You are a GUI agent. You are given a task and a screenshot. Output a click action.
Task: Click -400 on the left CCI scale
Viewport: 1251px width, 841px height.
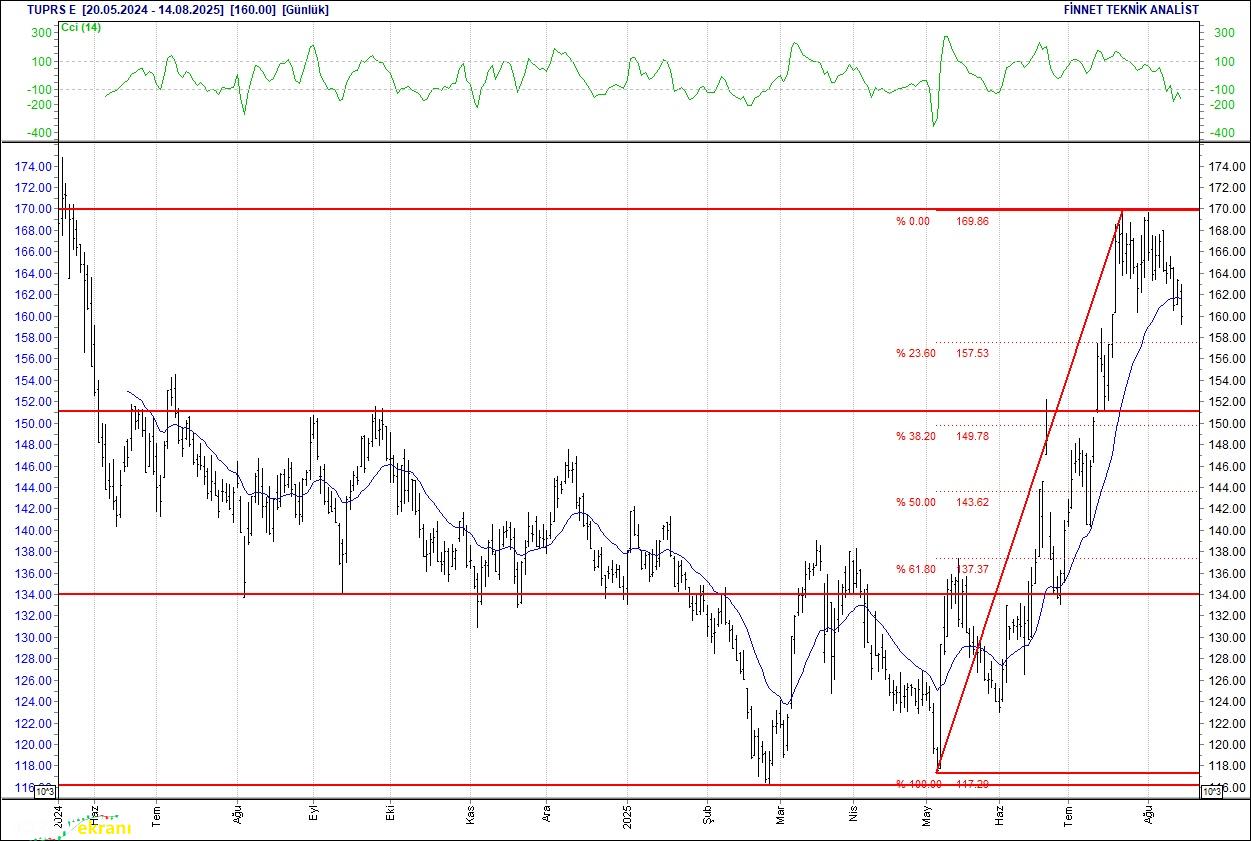point(38,133)
